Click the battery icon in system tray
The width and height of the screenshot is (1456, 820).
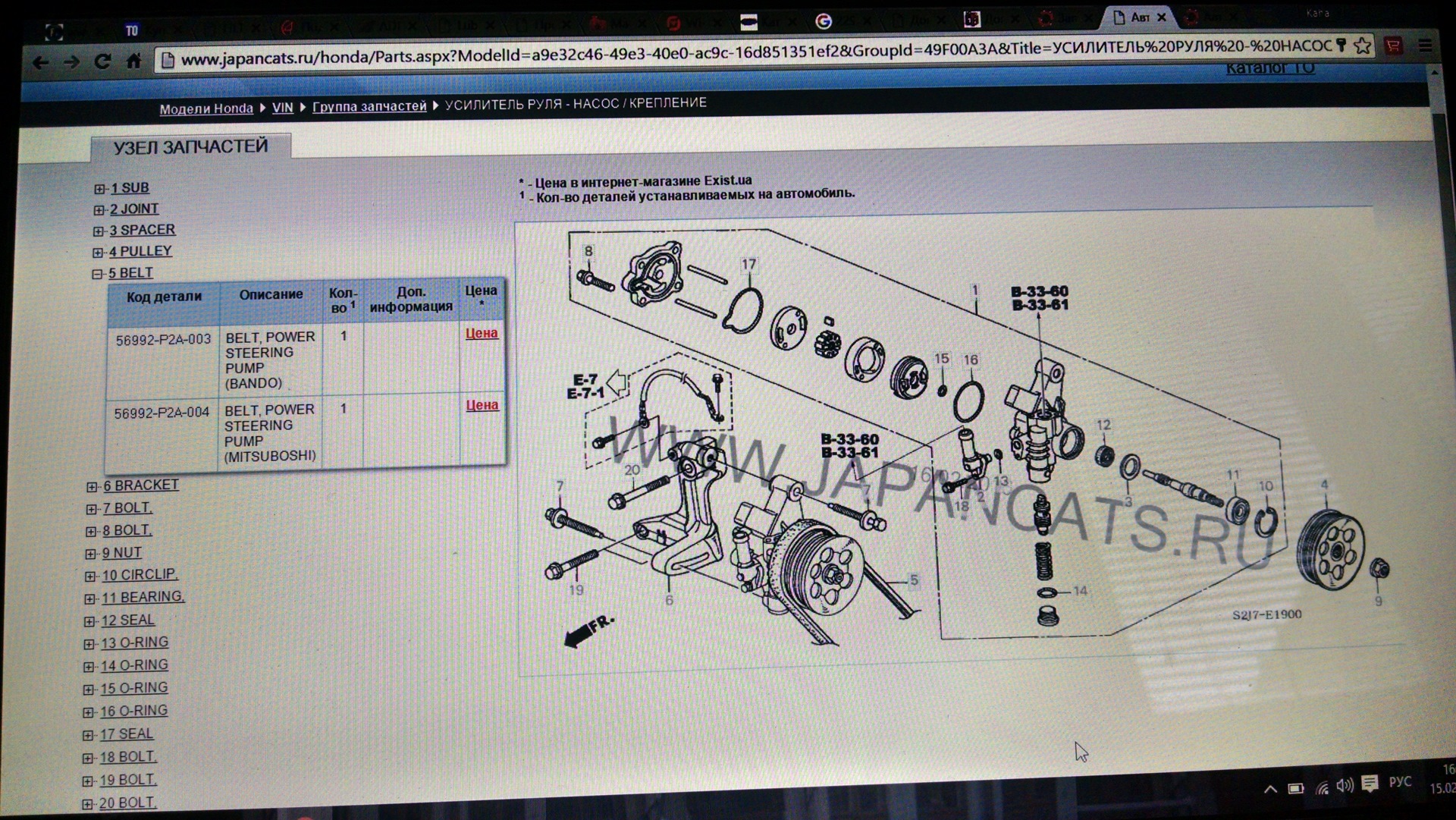1296,789
